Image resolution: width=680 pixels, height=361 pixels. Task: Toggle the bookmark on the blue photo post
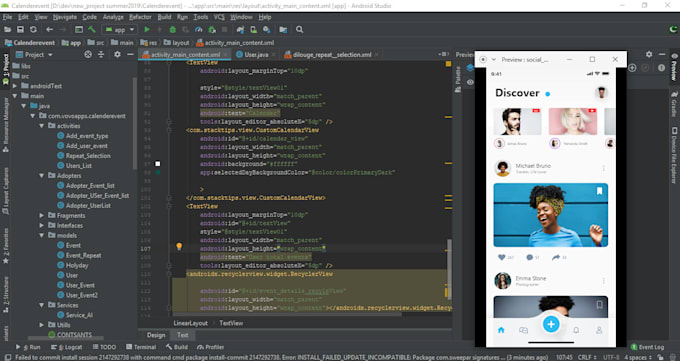[x=599, y=191]
